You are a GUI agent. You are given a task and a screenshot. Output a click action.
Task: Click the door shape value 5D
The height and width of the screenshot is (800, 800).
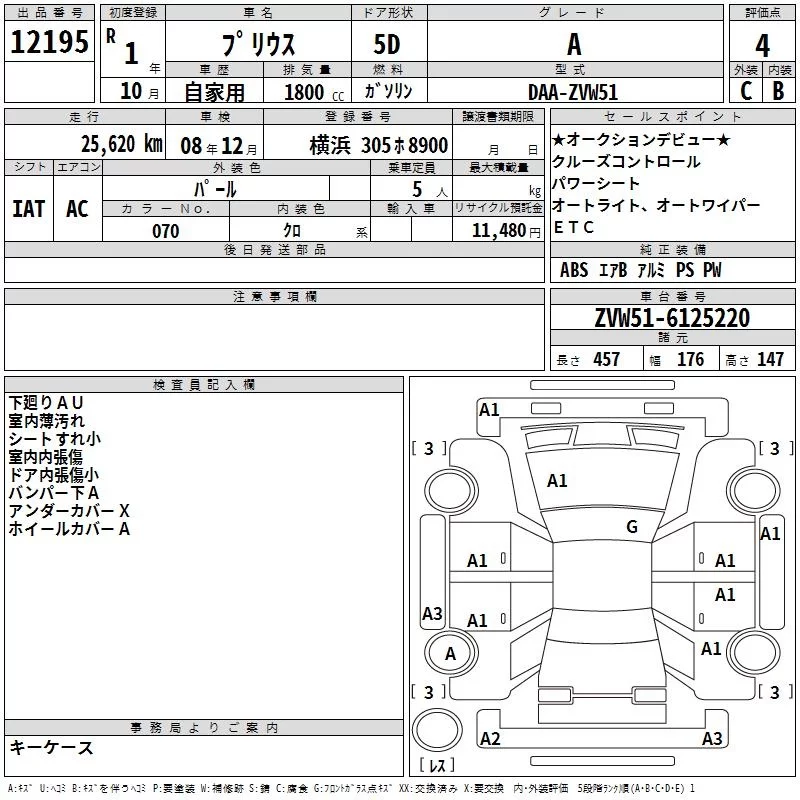coord(387,44)
